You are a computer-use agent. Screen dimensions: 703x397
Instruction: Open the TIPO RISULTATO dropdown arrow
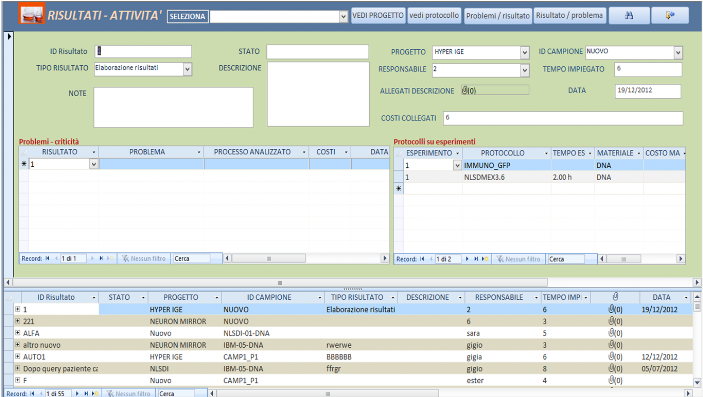coord(187,69)
